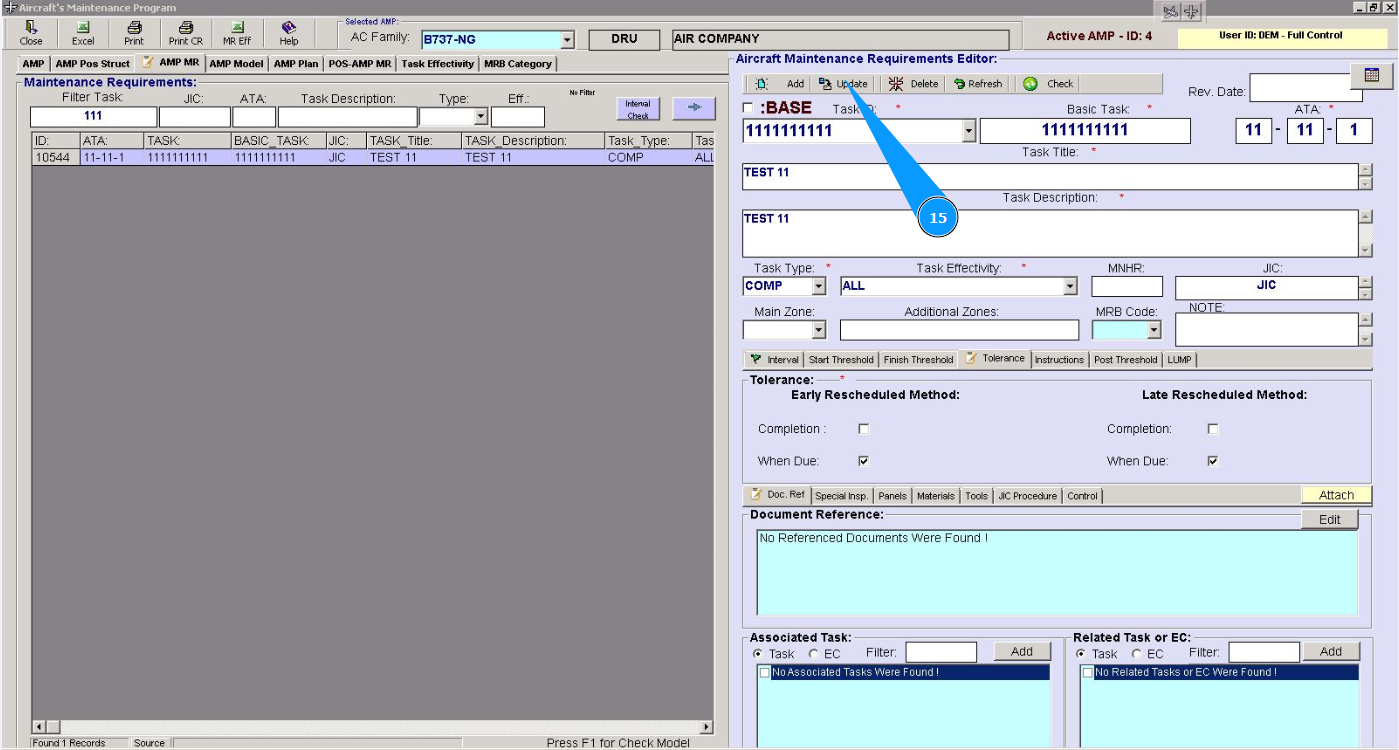Open the Start Threshold tab
The height and width of the screenshot is (750, 1399).
tap(841, 360)
